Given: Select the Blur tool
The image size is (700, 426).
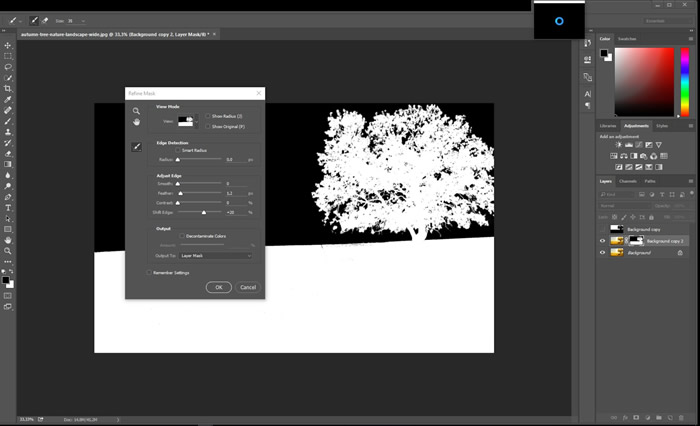Looking at the screenshot, I should [8, 175].
